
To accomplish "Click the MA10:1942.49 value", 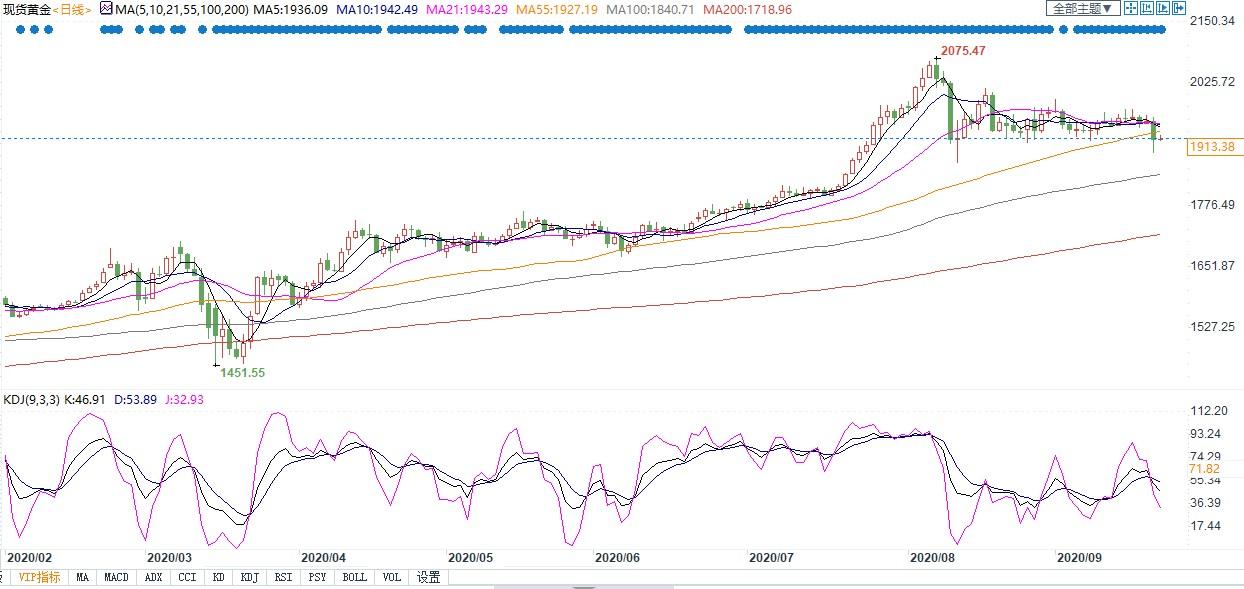I will tap(376, 9).
